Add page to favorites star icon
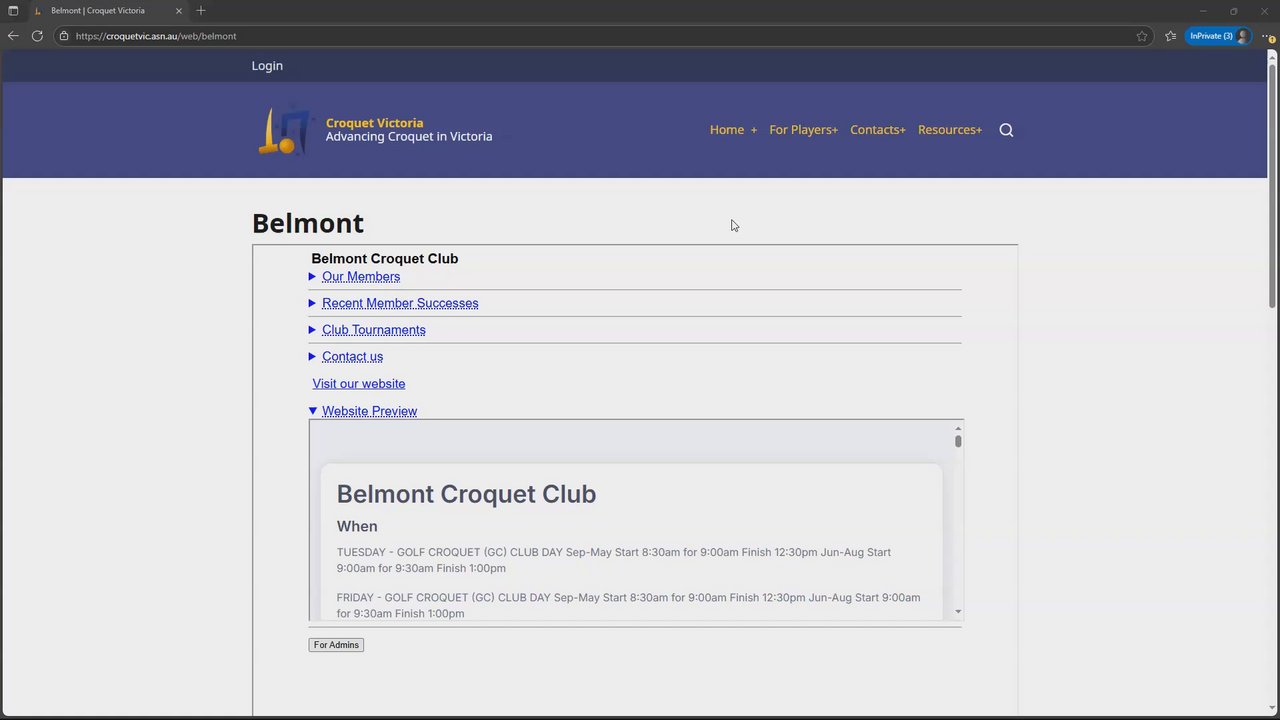 (1142, 36)
